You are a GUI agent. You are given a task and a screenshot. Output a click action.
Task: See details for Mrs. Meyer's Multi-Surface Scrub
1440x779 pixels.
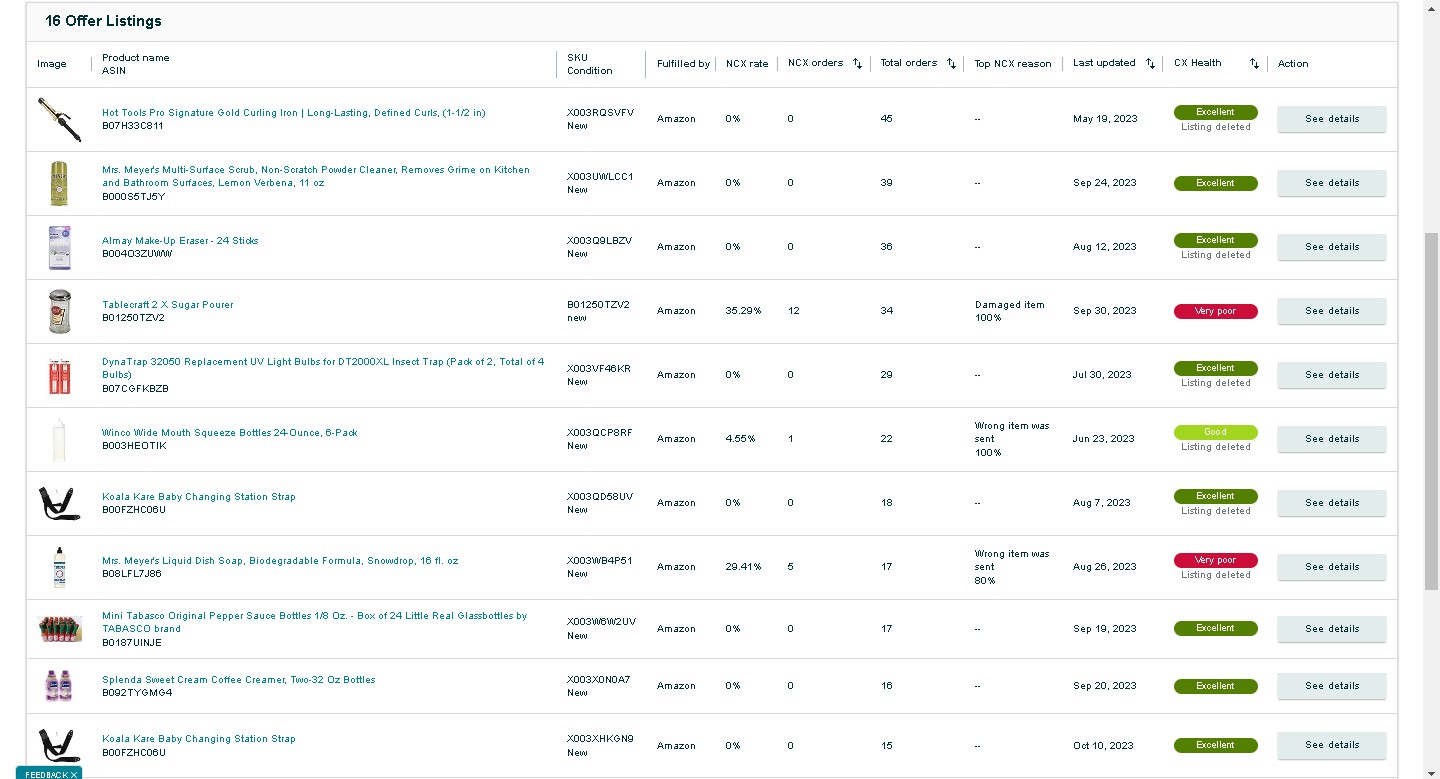point(1331,183)
